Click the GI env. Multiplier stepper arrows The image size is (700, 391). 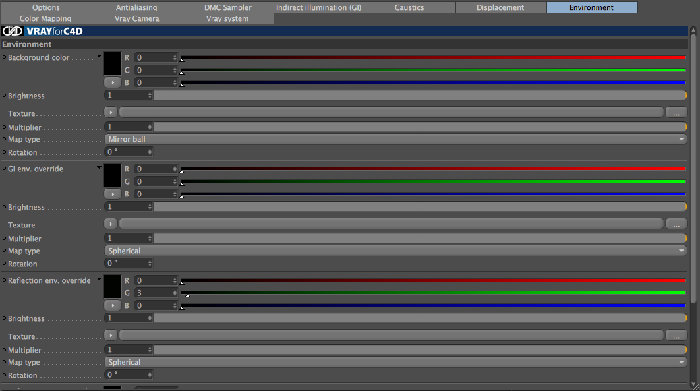[150, 239]
